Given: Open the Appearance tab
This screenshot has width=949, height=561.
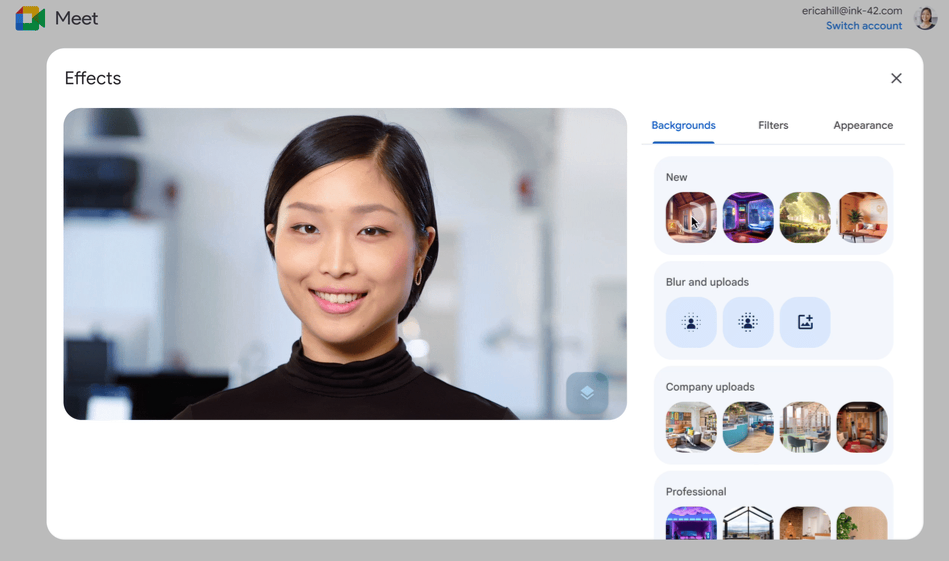Looking at the screenshot, I should pos(863,125).
